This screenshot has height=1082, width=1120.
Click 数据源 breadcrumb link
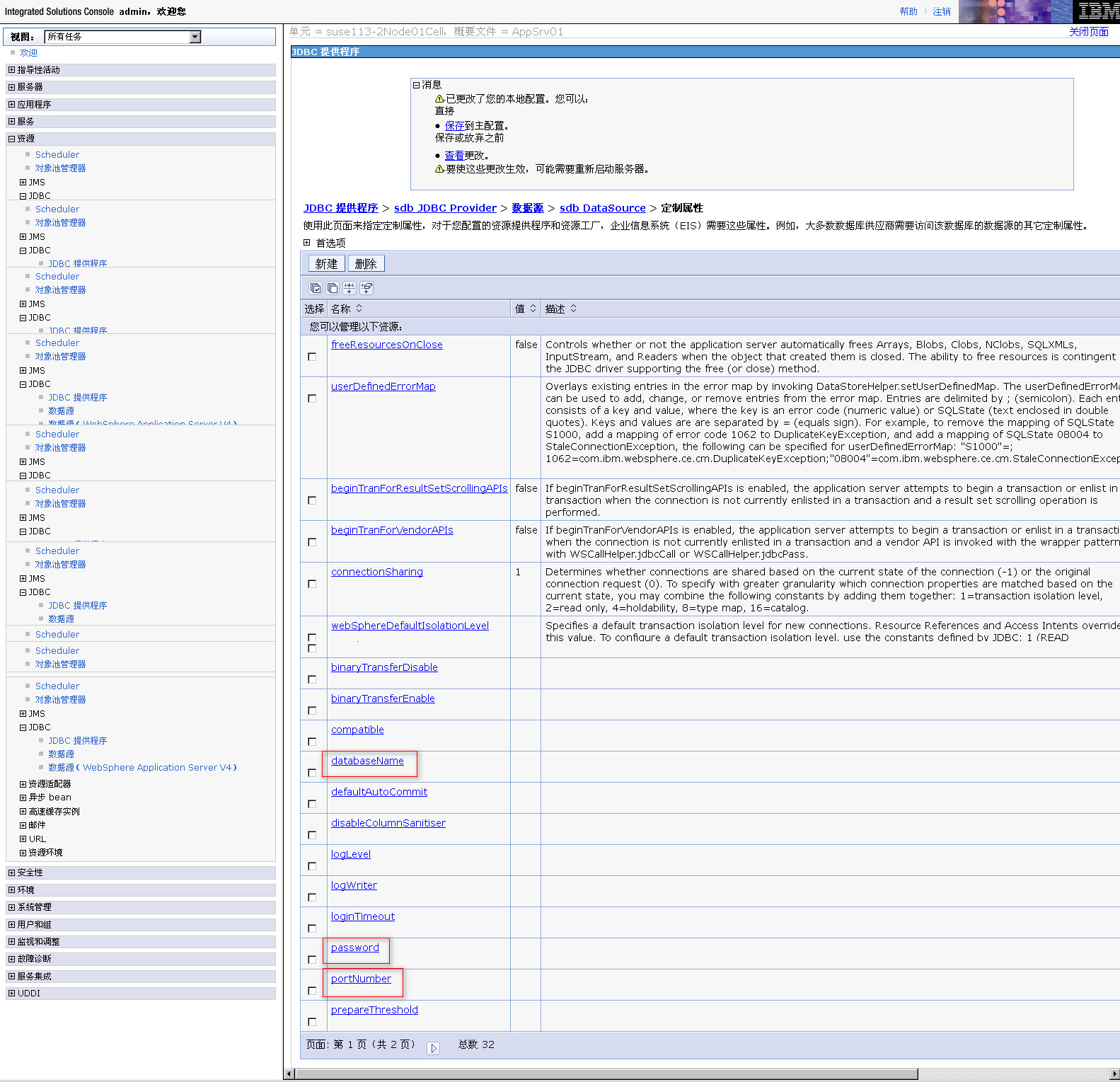point(527,208)
